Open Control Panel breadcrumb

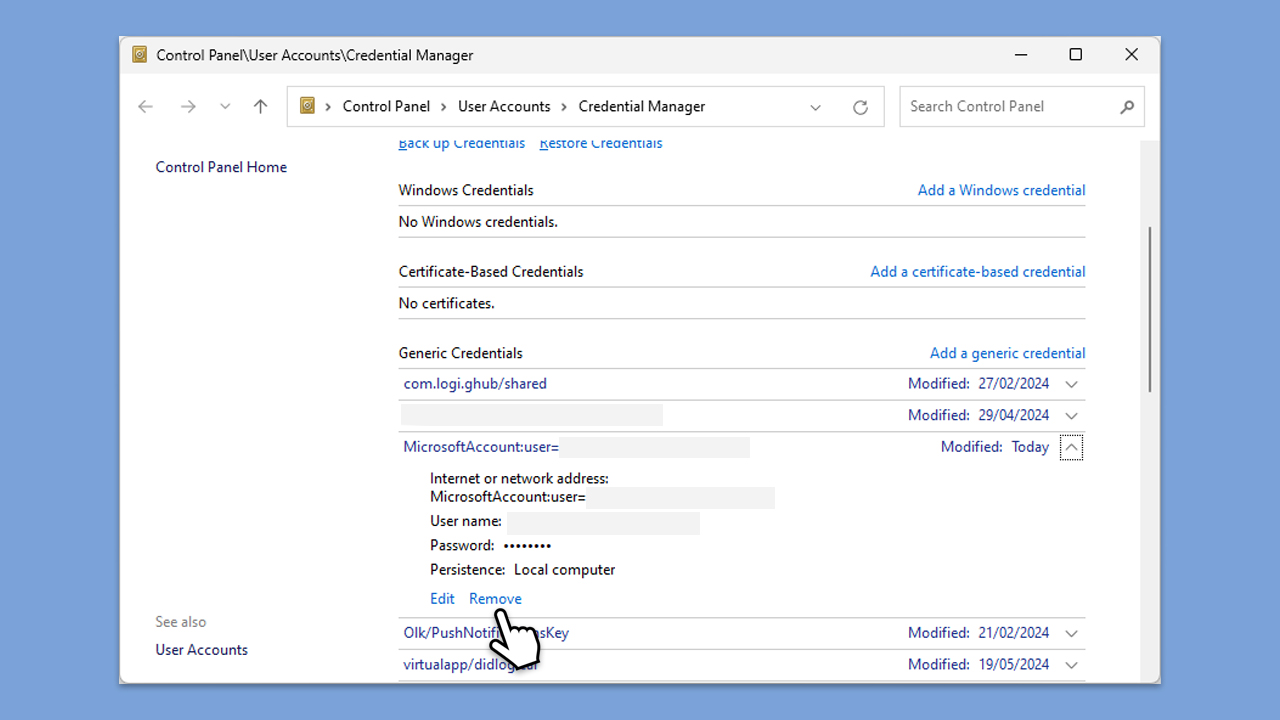click(386, 106)
